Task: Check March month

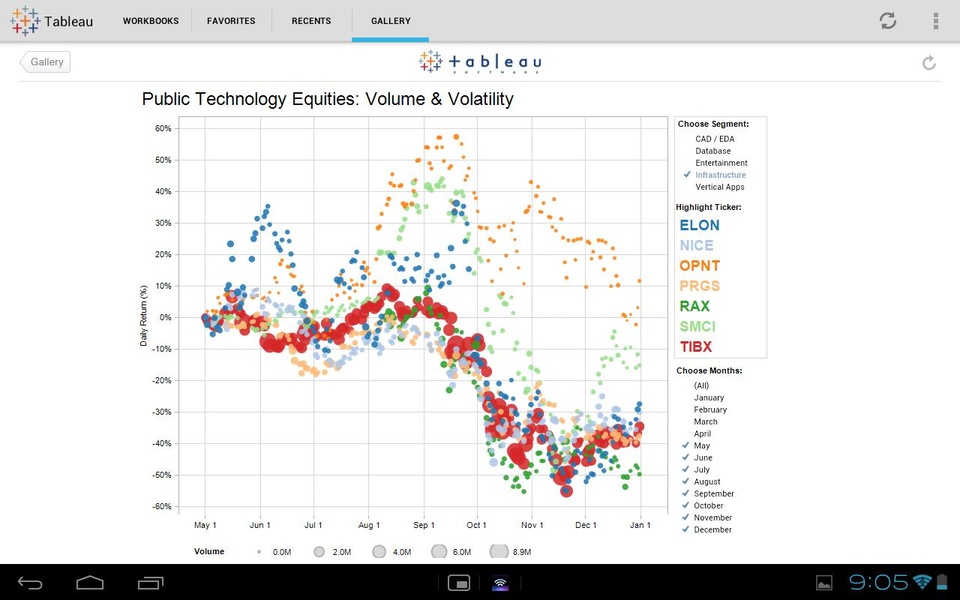Action: (x=705, y=421)
